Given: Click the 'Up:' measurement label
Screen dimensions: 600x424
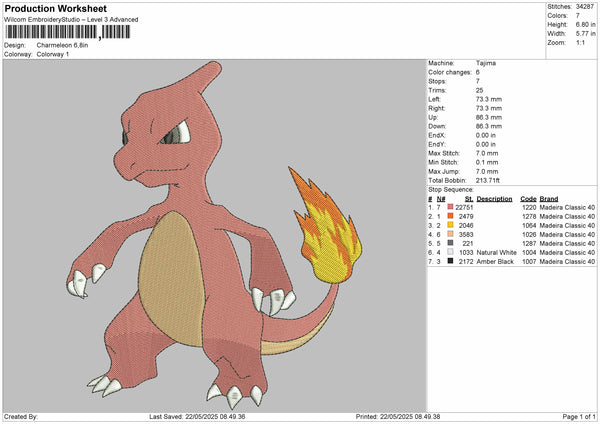Looking at the screenshot, I should (x=433, y=117).
